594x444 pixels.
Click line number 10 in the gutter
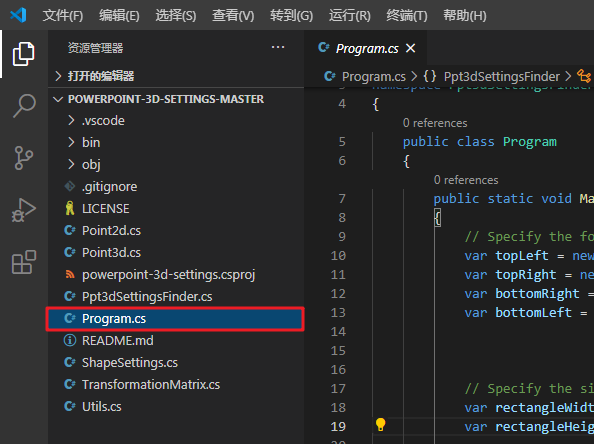pyautogui.click(x=338, y=256)
